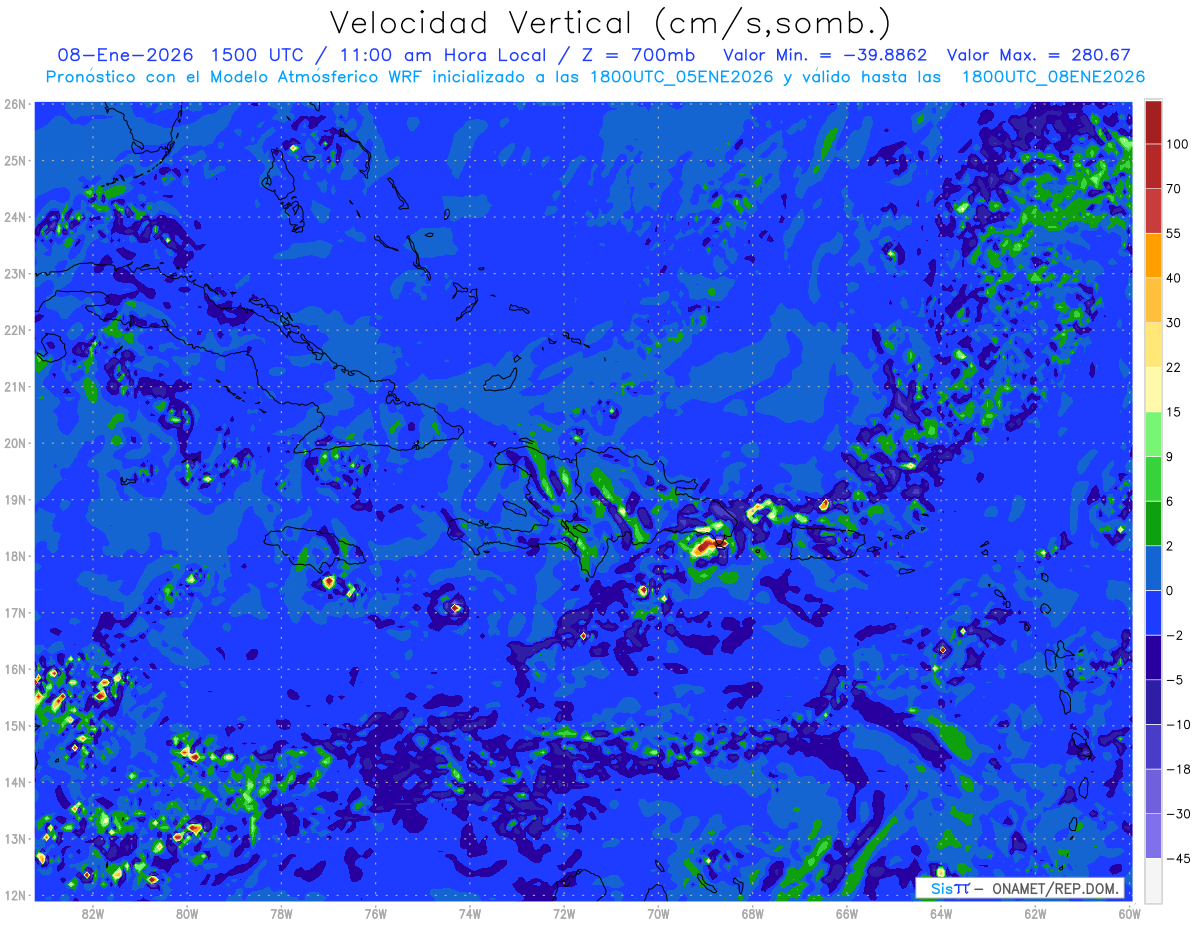The width and height of the screenshot is (1200, 927).
Task: Click the '82W' longitude label
Action: pos(93,912)
